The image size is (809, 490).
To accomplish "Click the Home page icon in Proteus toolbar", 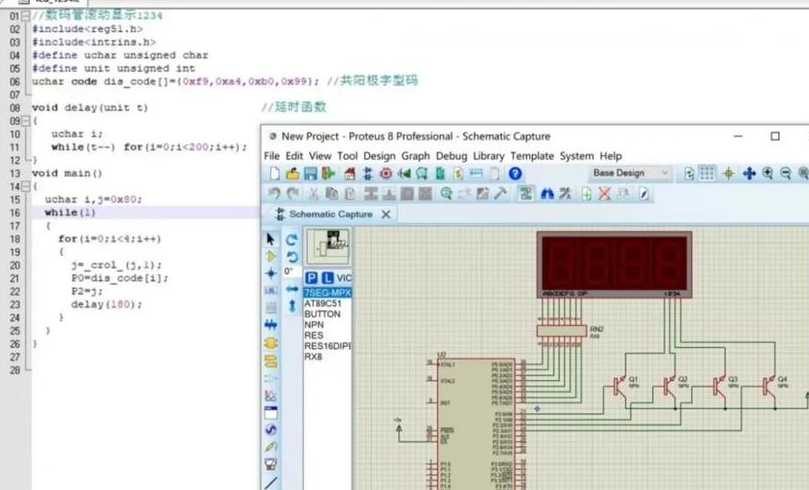I will (x=350, y=174).
